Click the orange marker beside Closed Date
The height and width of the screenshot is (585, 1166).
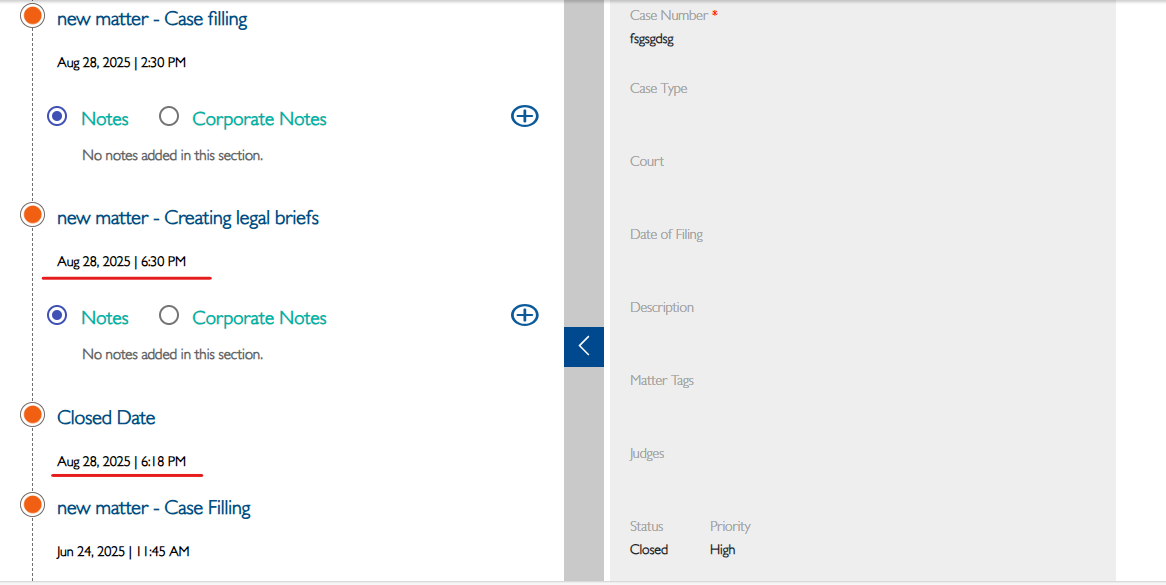tap(32, 415)
